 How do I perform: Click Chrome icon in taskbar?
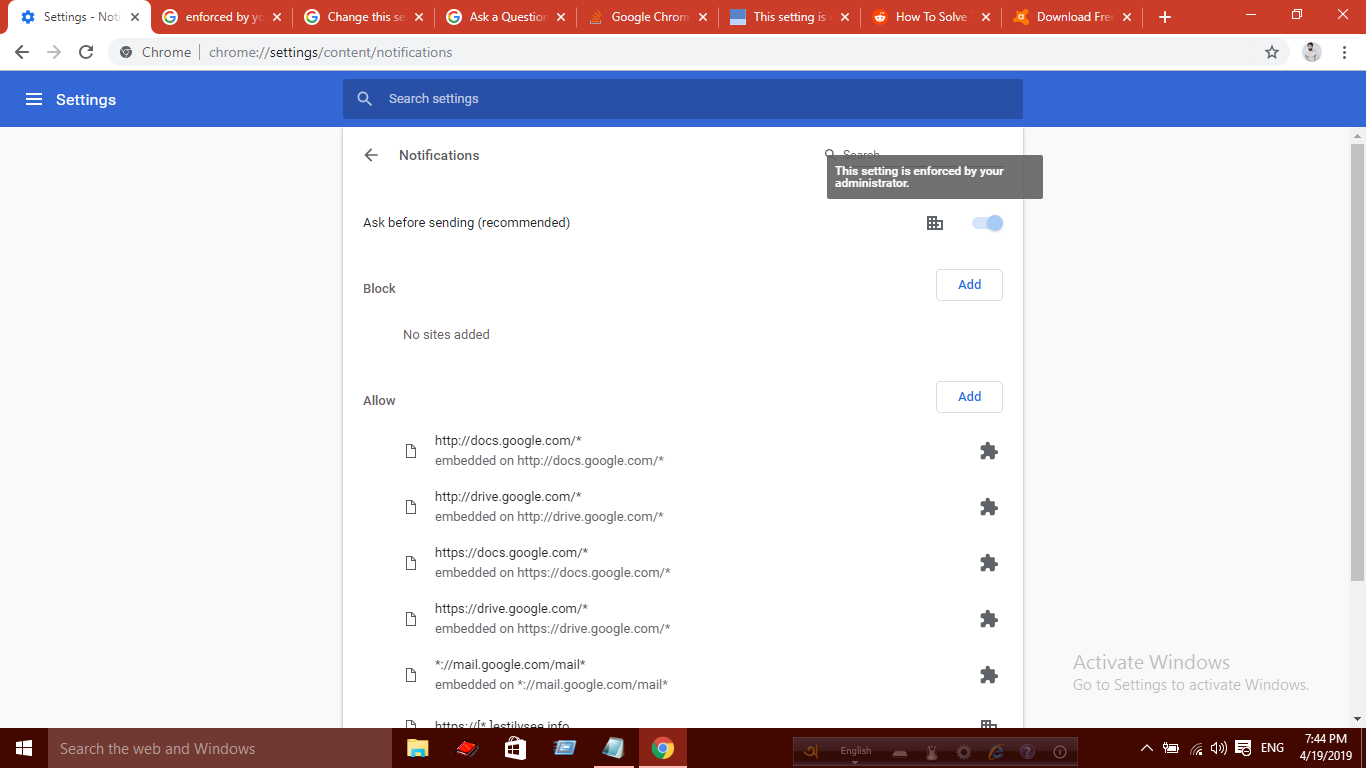pos(662,748)
